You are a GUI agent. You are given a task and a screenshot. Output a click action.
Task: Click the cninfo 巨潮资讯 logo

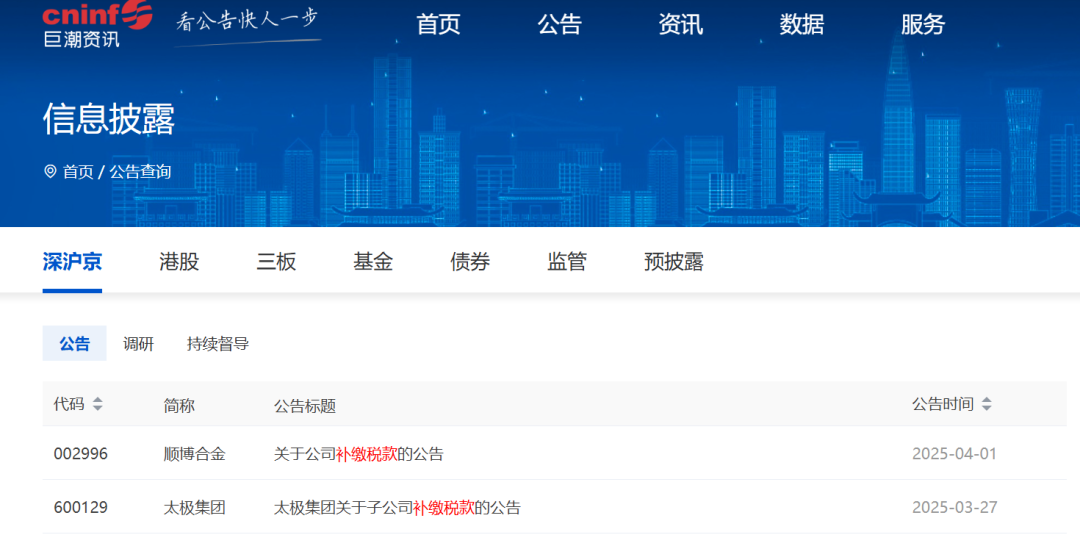click(x=96, y=24)
